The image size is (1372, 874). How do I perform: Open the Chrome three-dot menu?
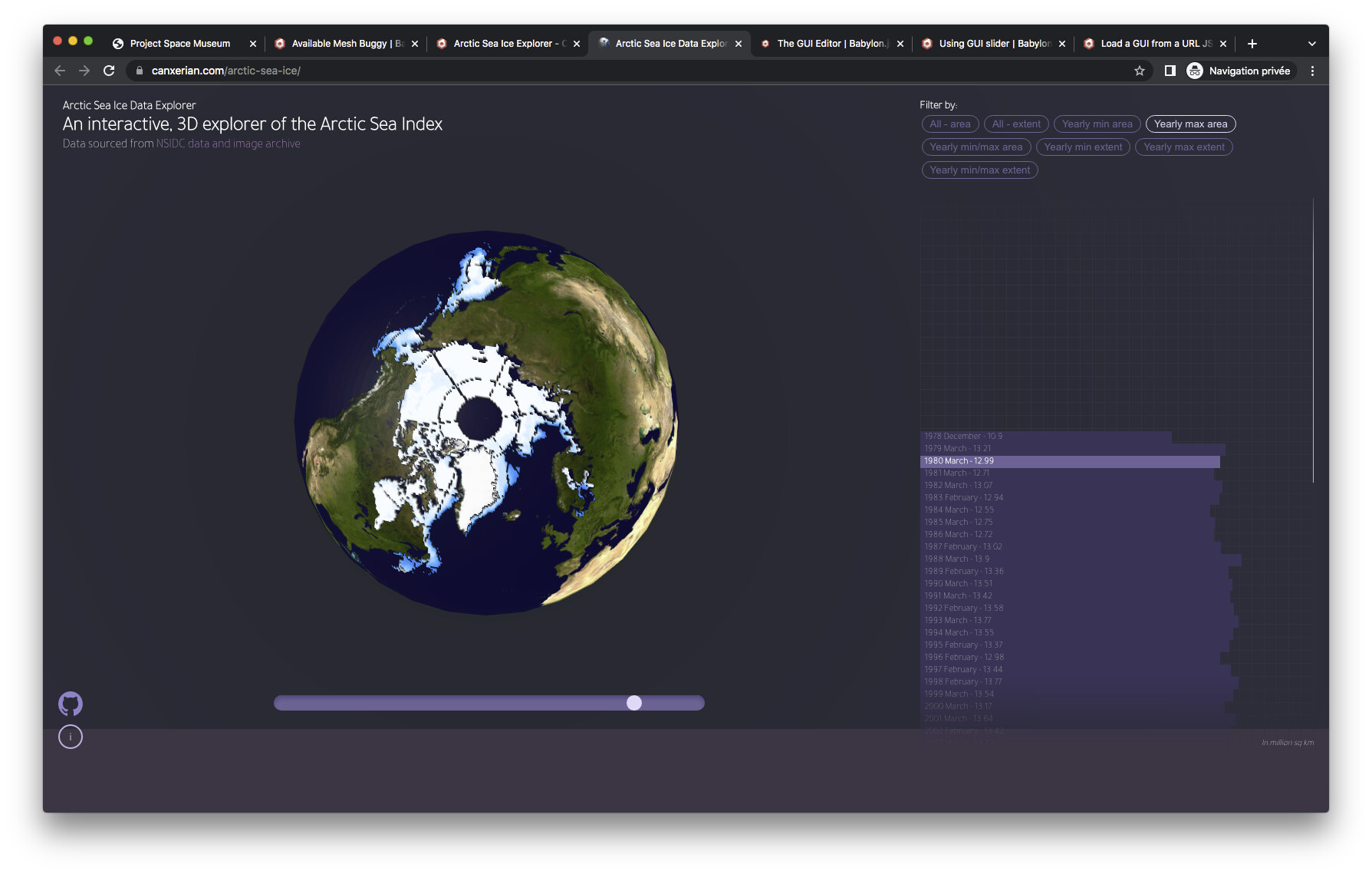point(1312,71)
